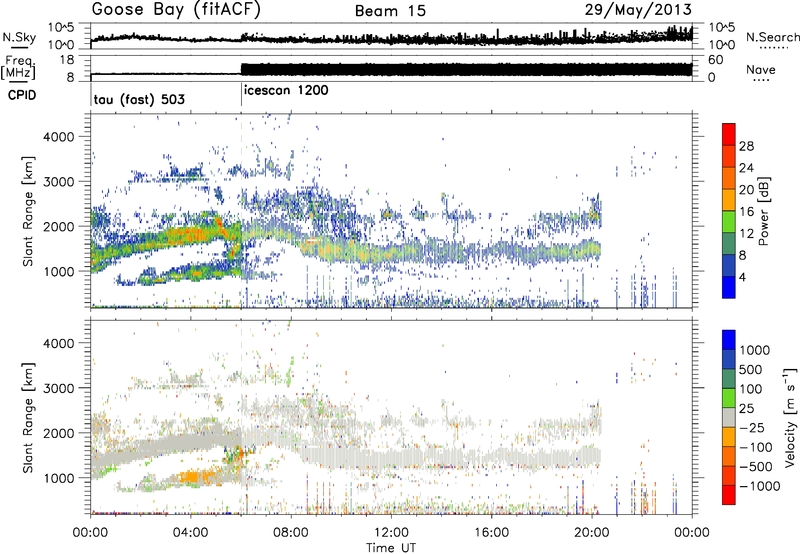This screenshot has width=800, height=554.
Task: Click the "60" Nave axis tick
Action: [x=715, y=60]
